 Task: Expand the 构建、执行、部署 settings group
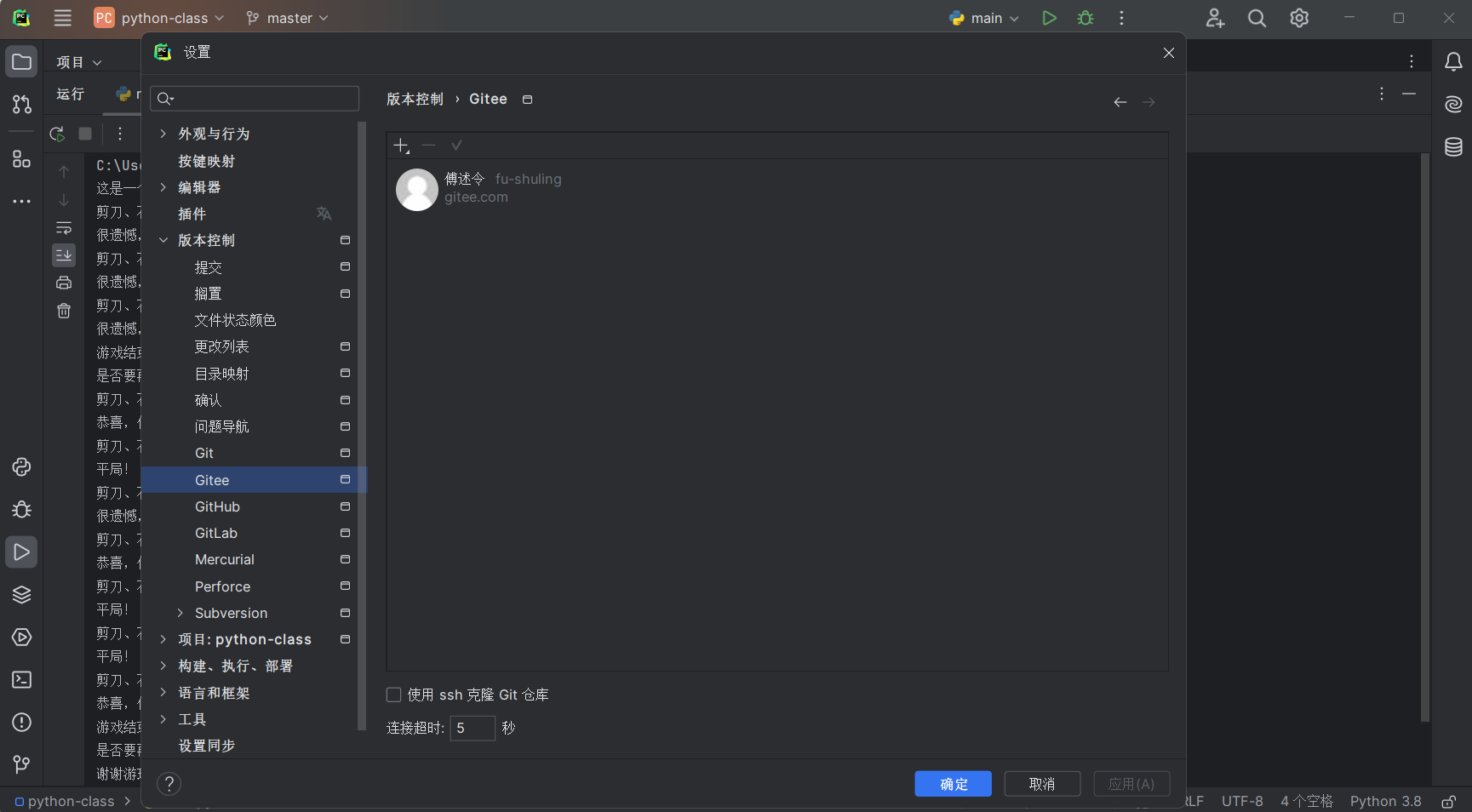click(163, 666)
